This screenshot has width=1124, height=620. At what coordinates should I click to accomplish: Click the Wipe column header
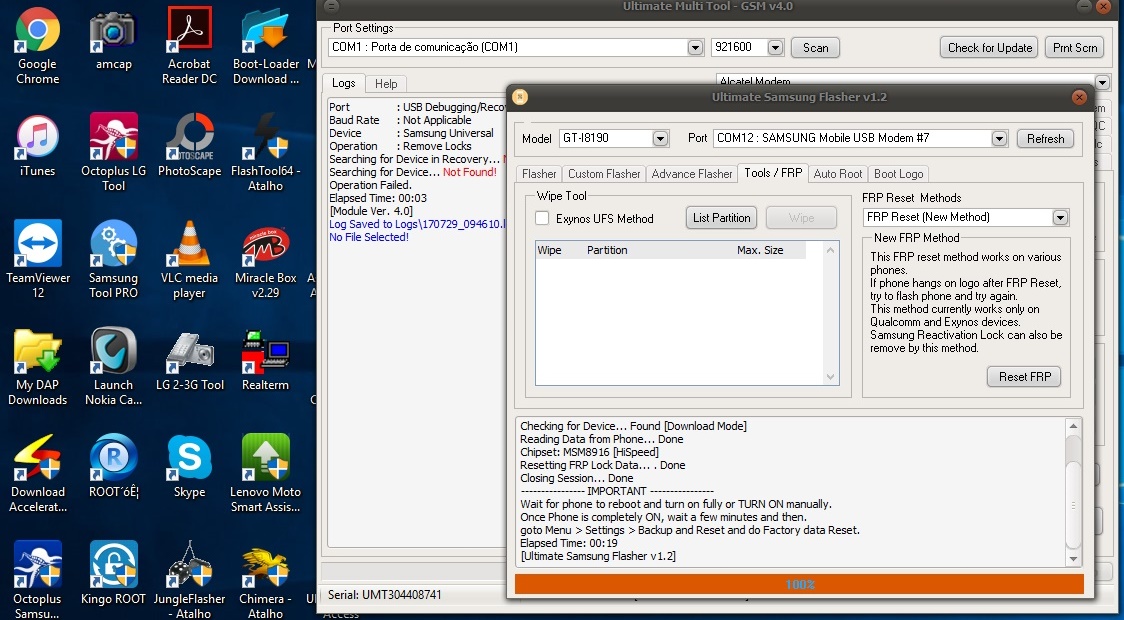pos(549,250)
